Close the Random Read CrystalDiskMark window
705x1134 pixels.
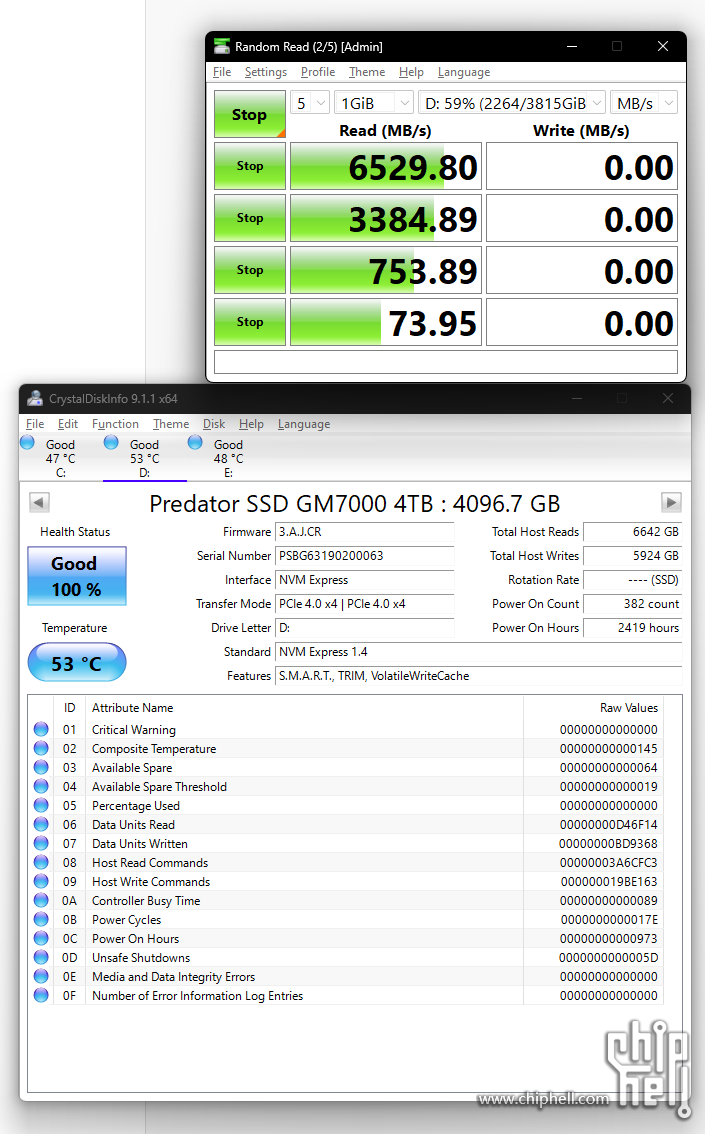coord(662,46)
